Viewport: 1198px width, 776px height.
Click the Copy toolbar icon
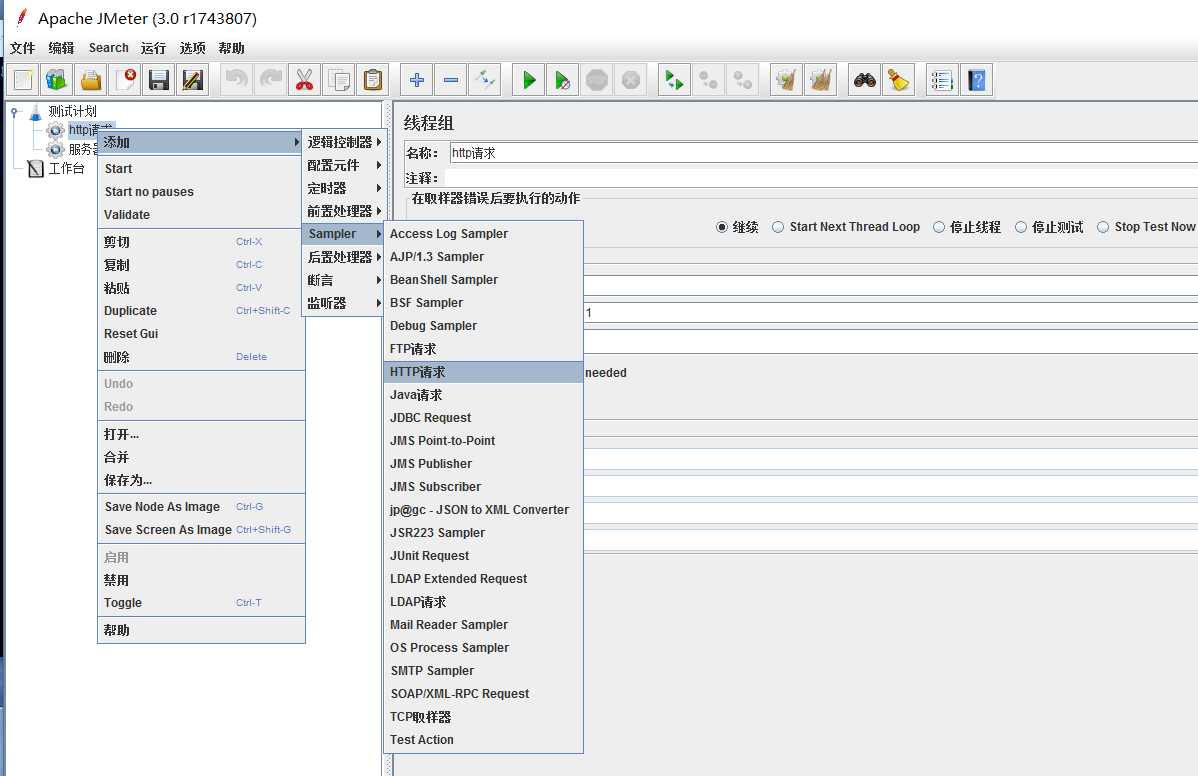338,80
